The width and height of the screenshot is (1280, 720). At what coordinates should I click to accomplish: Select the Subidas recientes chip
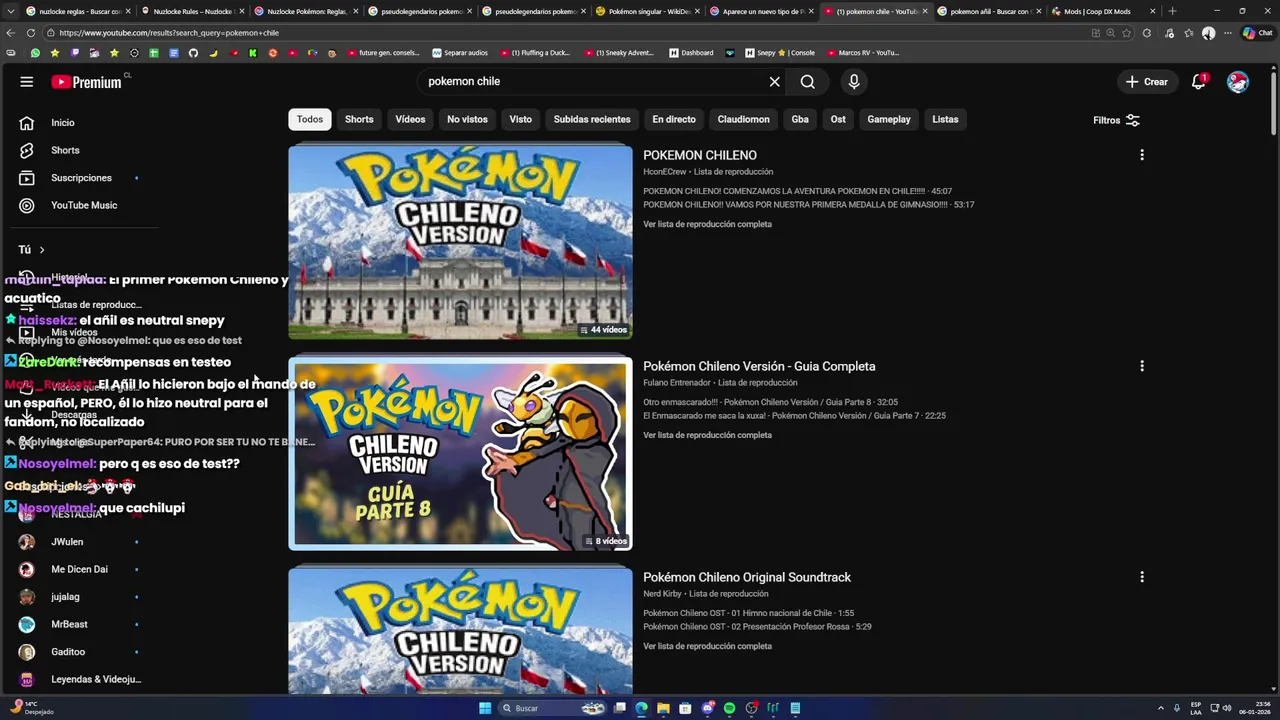tap(592, 119)
